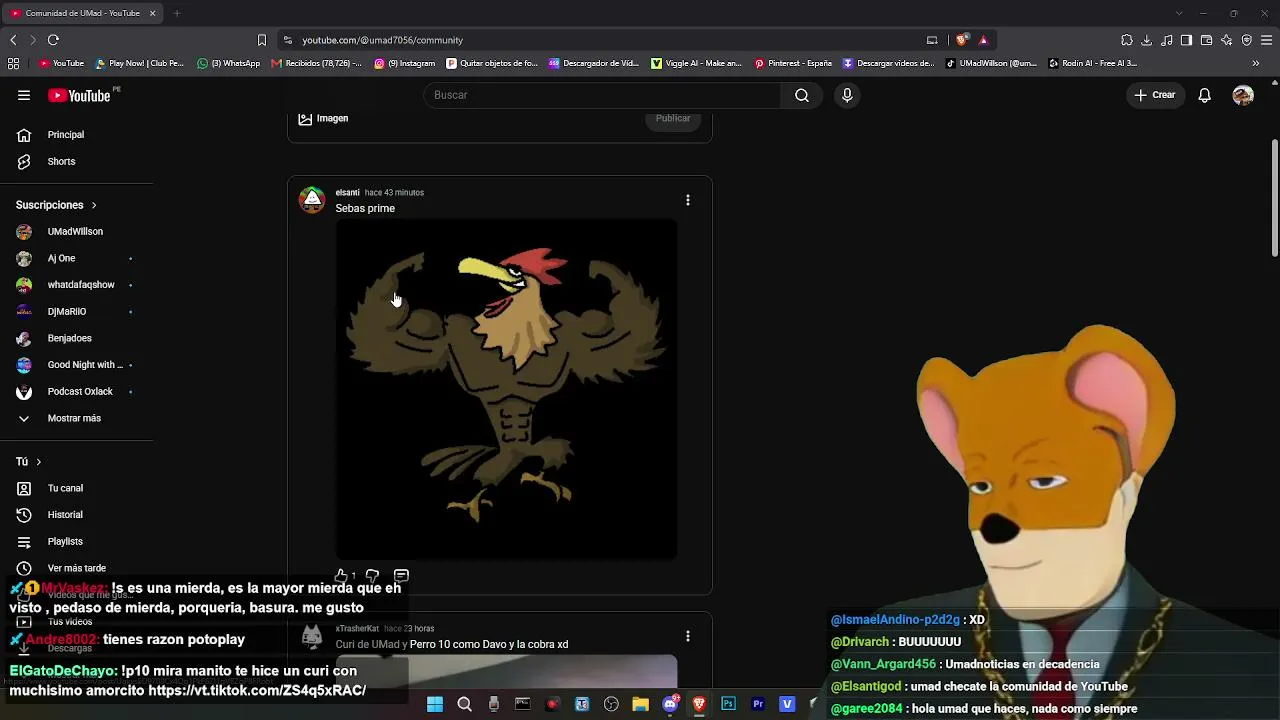Screen dimensions: 1280x720
Task: Click the Crear button
Action: [x=1155, y=95]
